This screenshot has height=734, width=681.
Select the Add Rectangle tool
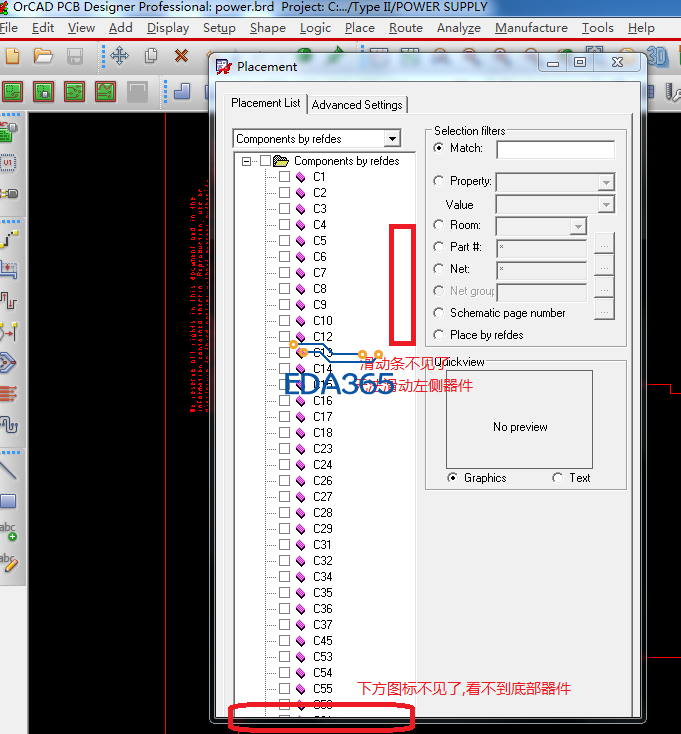pos(8,501)
